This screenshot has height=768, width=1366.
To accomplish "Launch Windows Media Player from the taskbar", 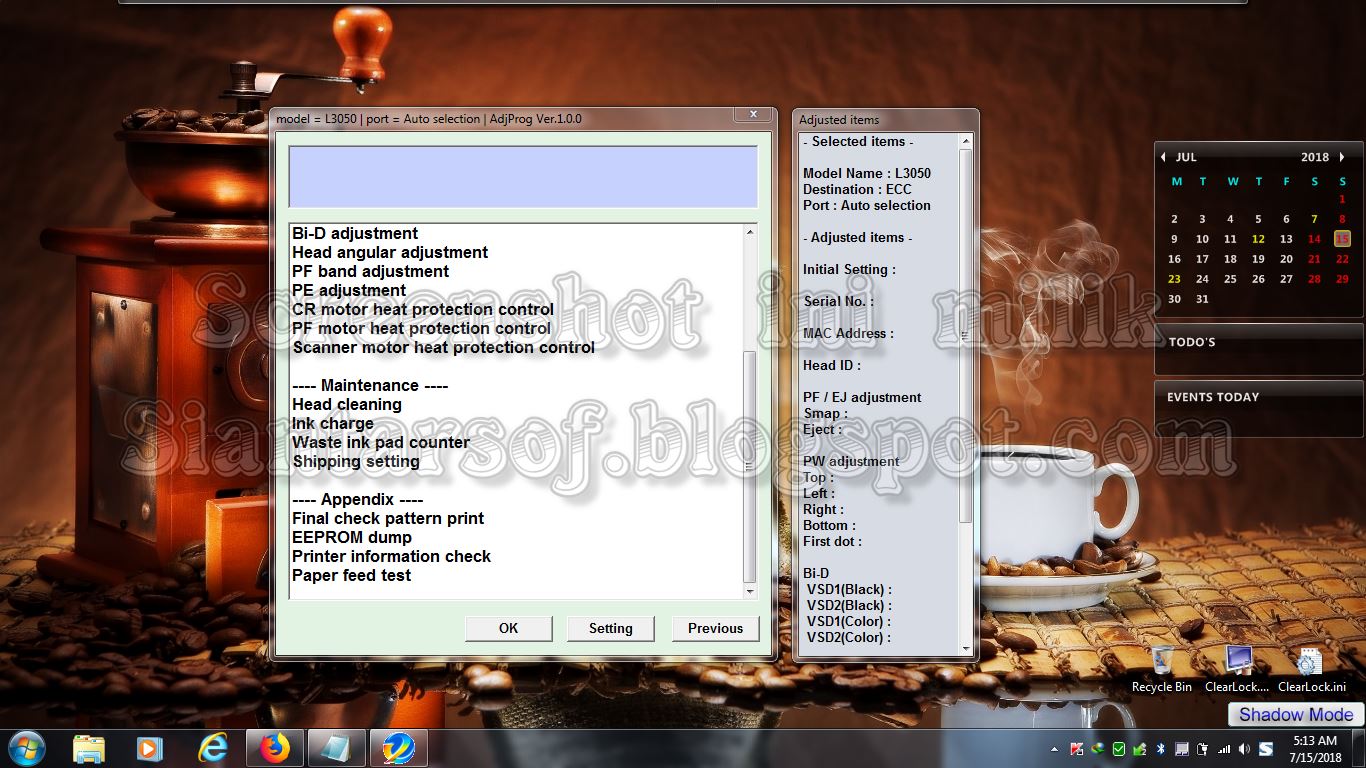I will pos(150,748).
